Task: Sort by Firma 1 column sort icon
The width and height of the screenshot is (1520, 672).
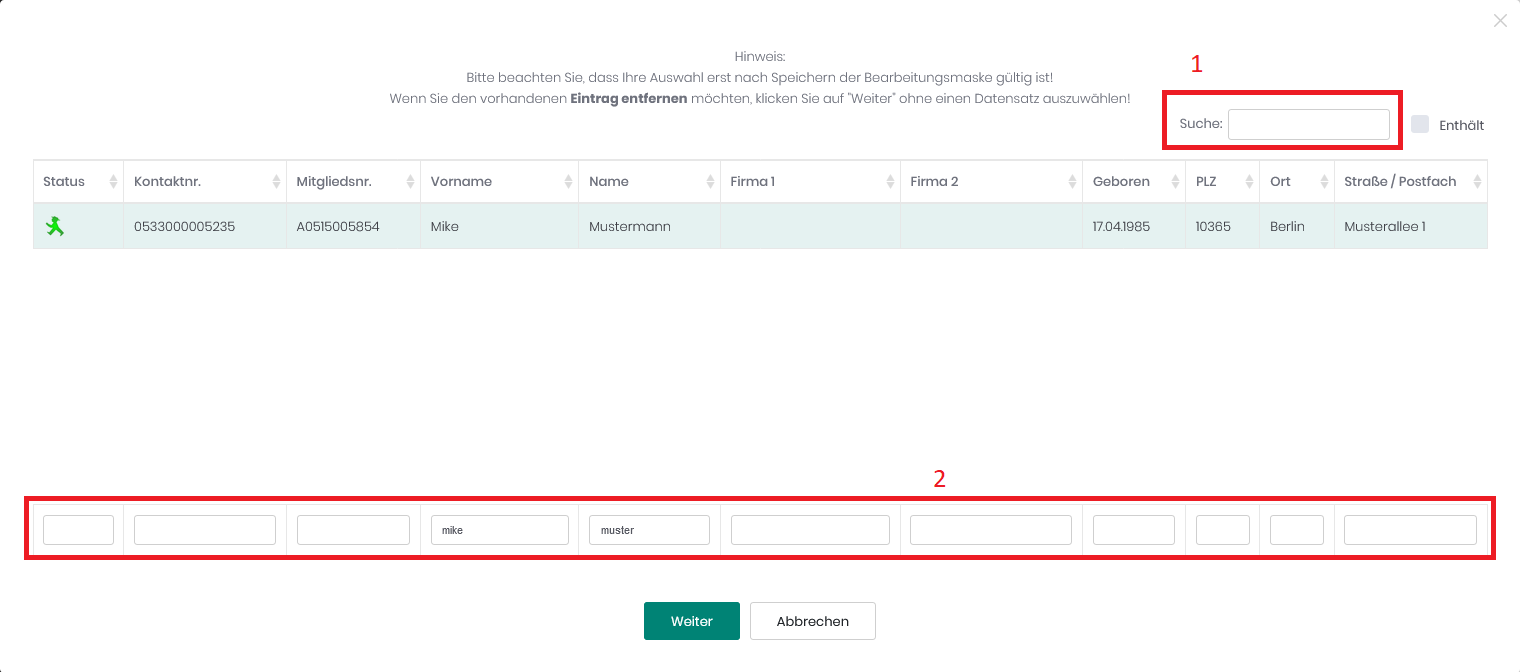Action: 890,182
